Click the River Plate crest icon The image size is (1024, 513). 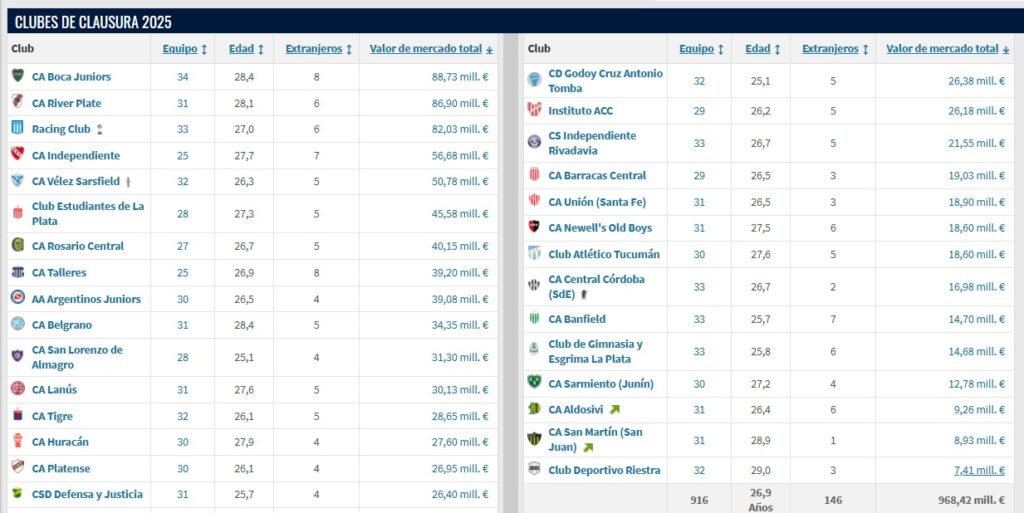(18, 102)
